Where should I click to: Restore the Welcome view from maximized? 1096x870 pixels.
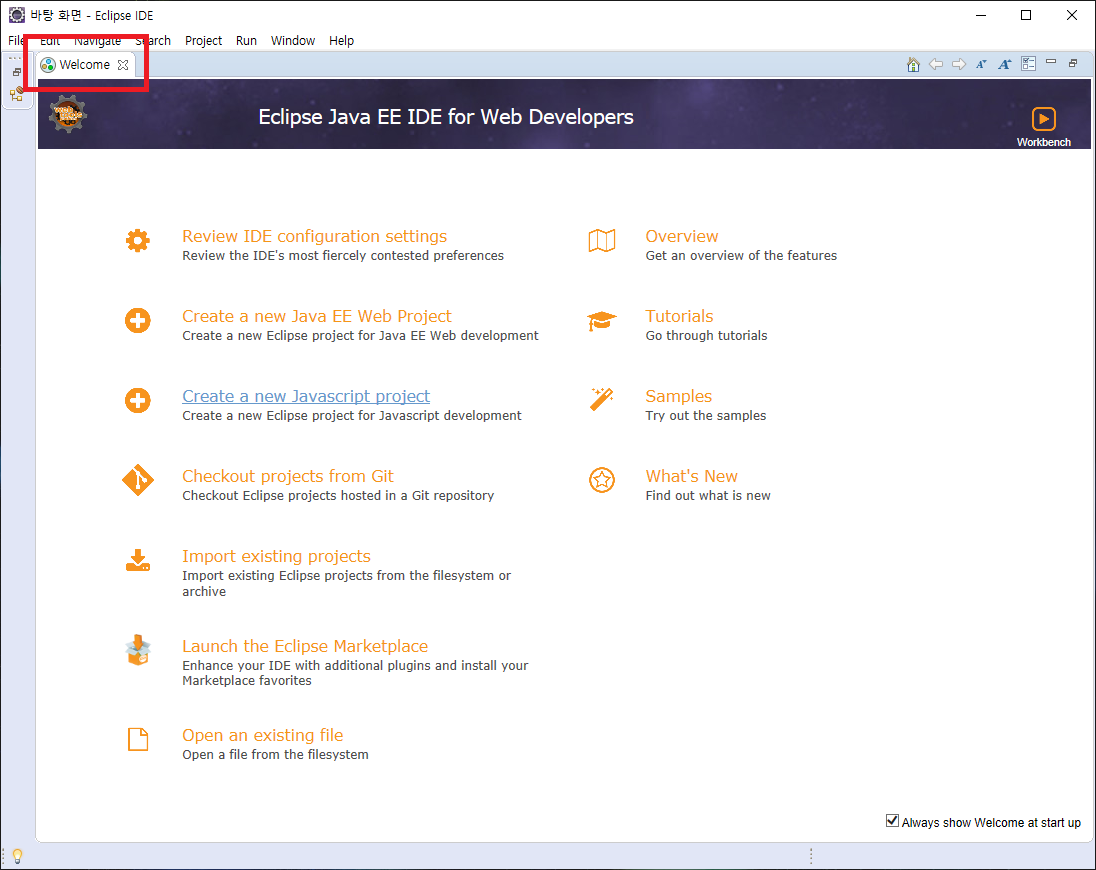(x=1073, y=63)
